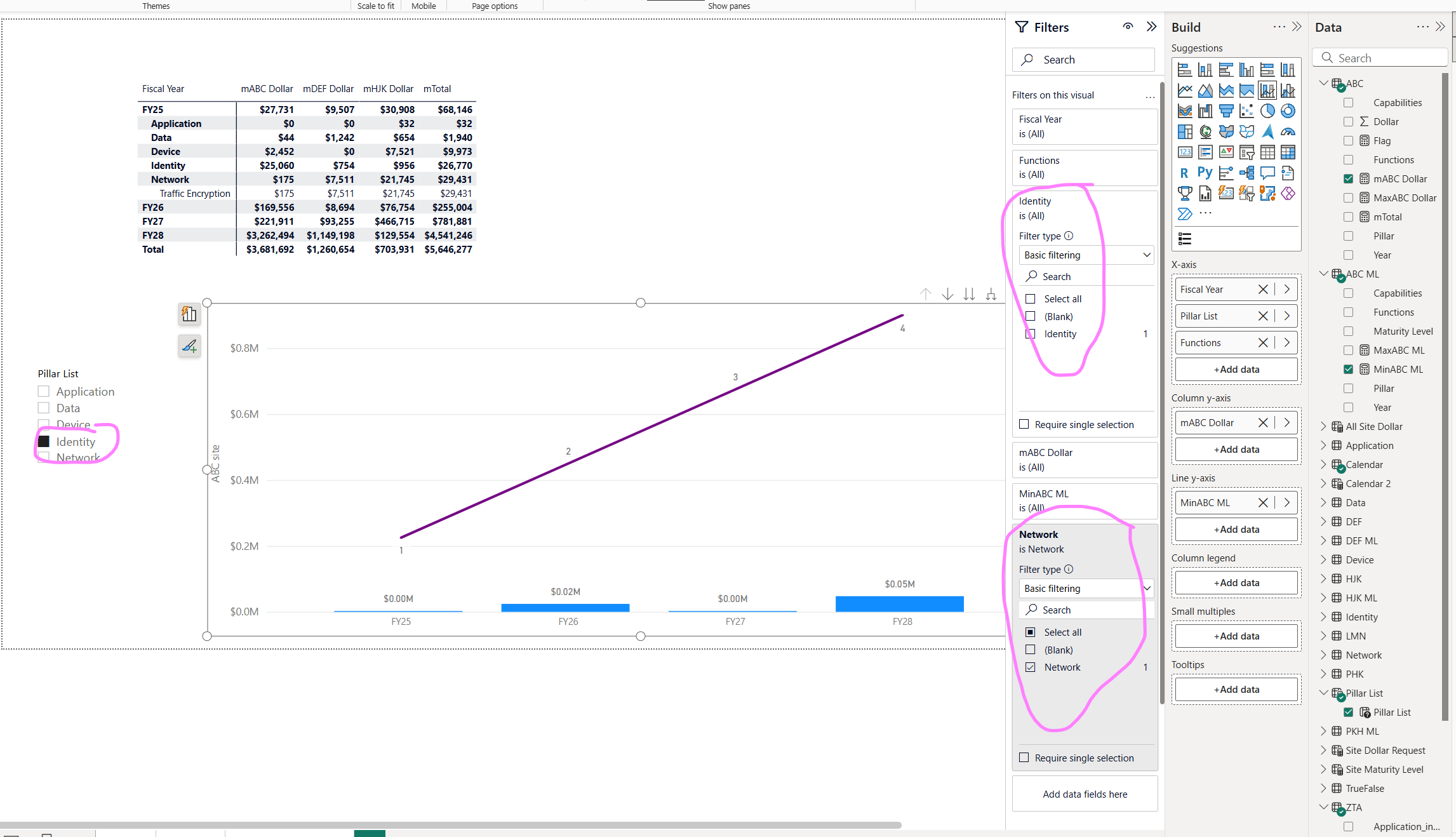Collapse the ABC table in Data pane
This screenshot has width=1456, height=837.
1324,83
